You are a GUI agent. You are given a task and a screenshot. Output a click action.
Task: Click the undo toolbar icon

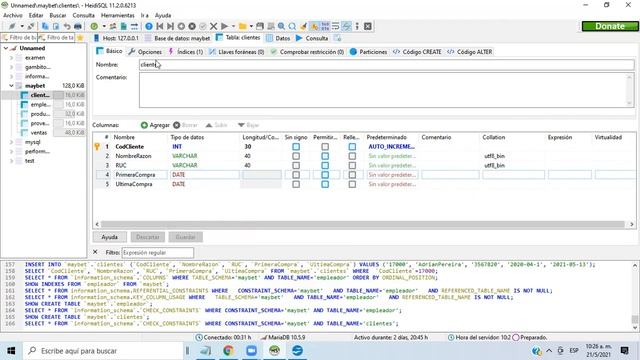pos(67,27)
